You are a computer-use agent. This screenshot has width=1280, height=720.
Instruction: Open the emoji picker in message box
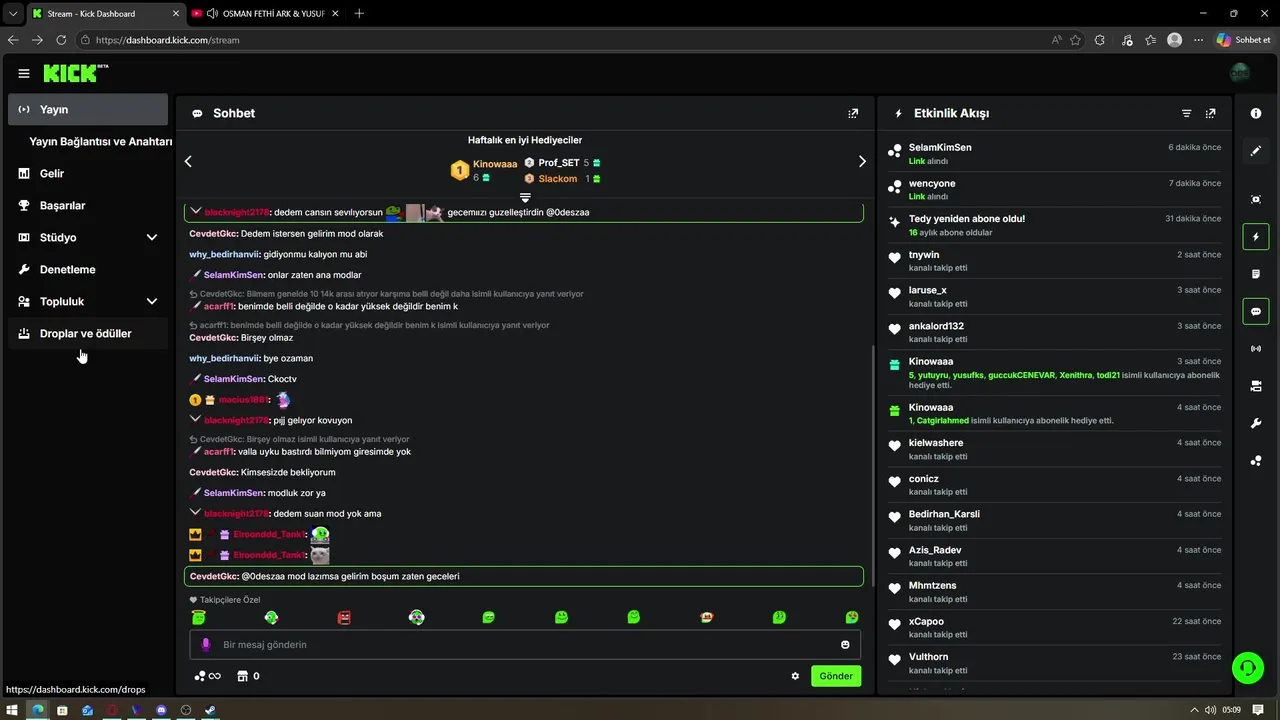pyautogui.click(x=845, y=645)
